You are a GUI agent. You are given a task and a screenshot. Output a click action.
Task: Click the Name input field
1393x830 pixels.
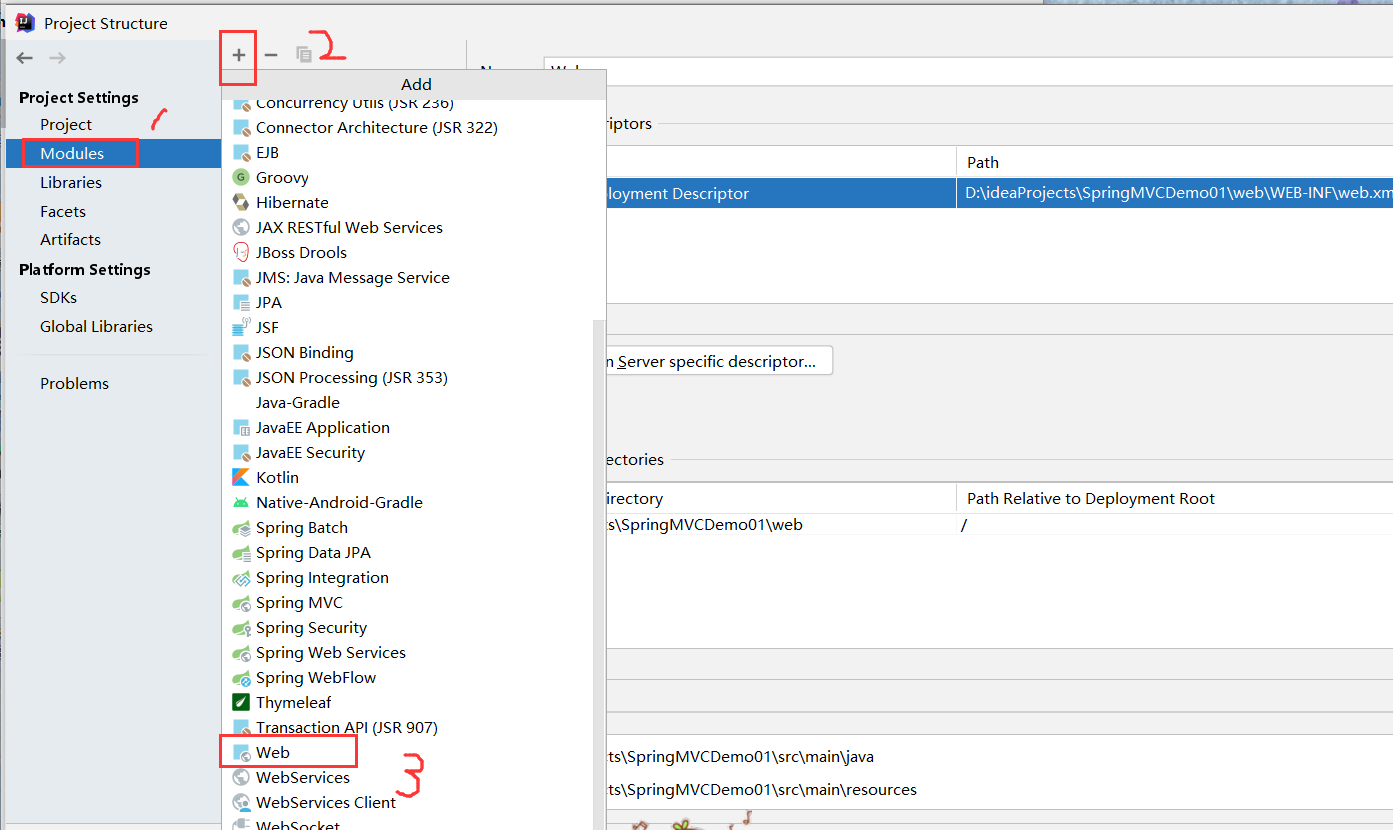968,72
